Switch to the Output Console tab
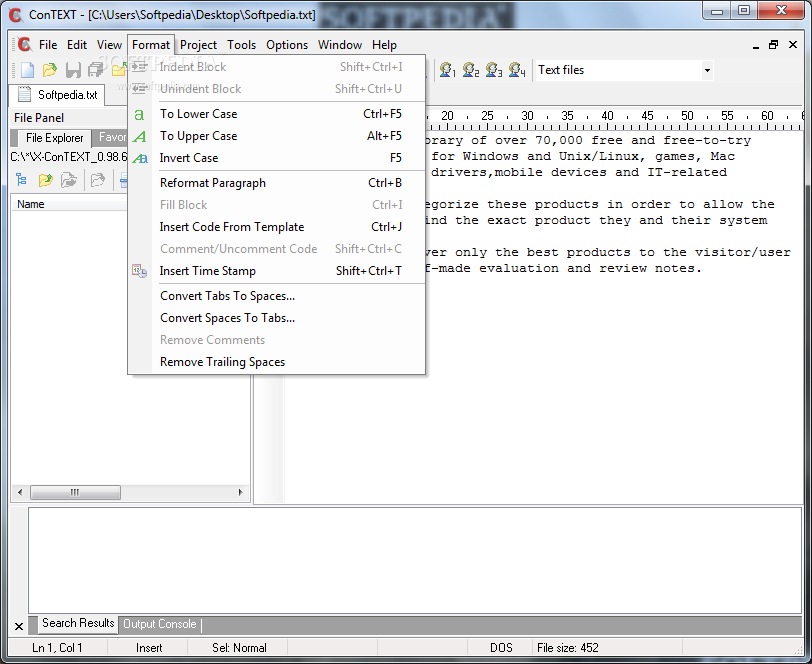The height and width of the screenshot is (664, 812). pyautogui.click(x=160, y=624)
